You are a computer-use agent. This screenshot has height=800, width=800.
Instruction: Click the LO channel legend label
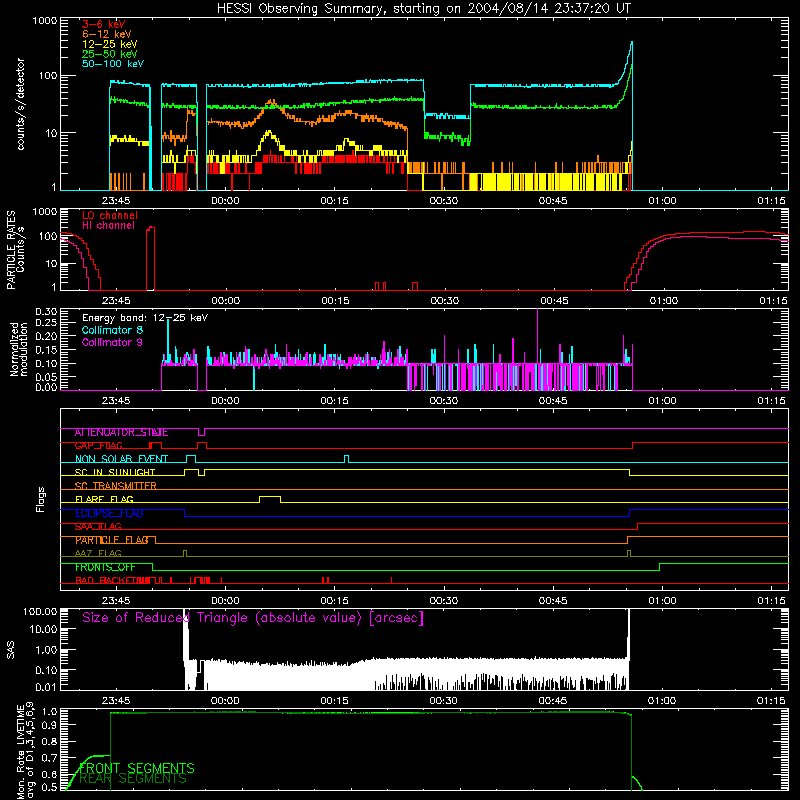pyautogui.click(x=110, y=215)
